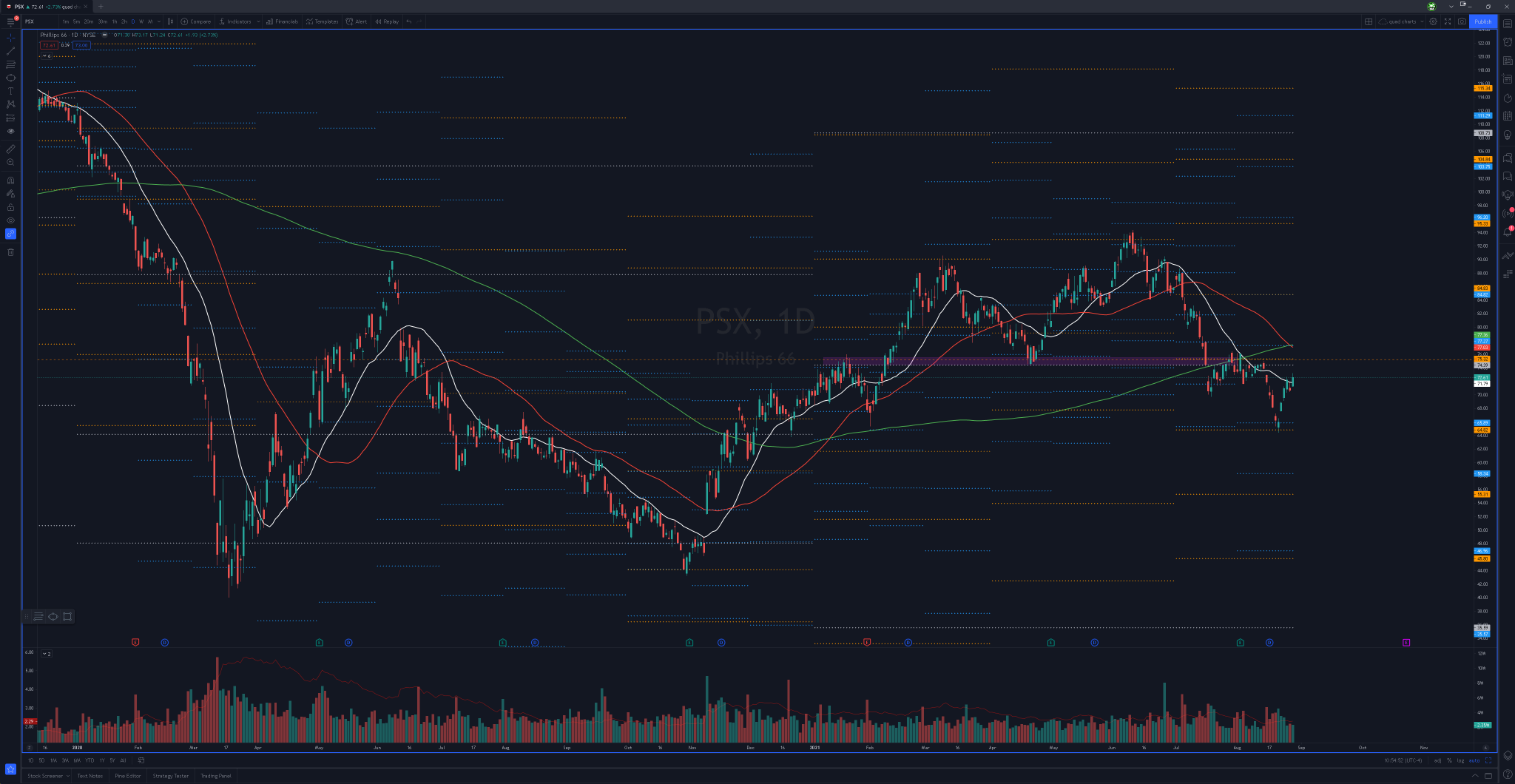The image size is (1515, 784).
Task: Open the Fibonacci retracement tools
Action: [x=10, y=64]
